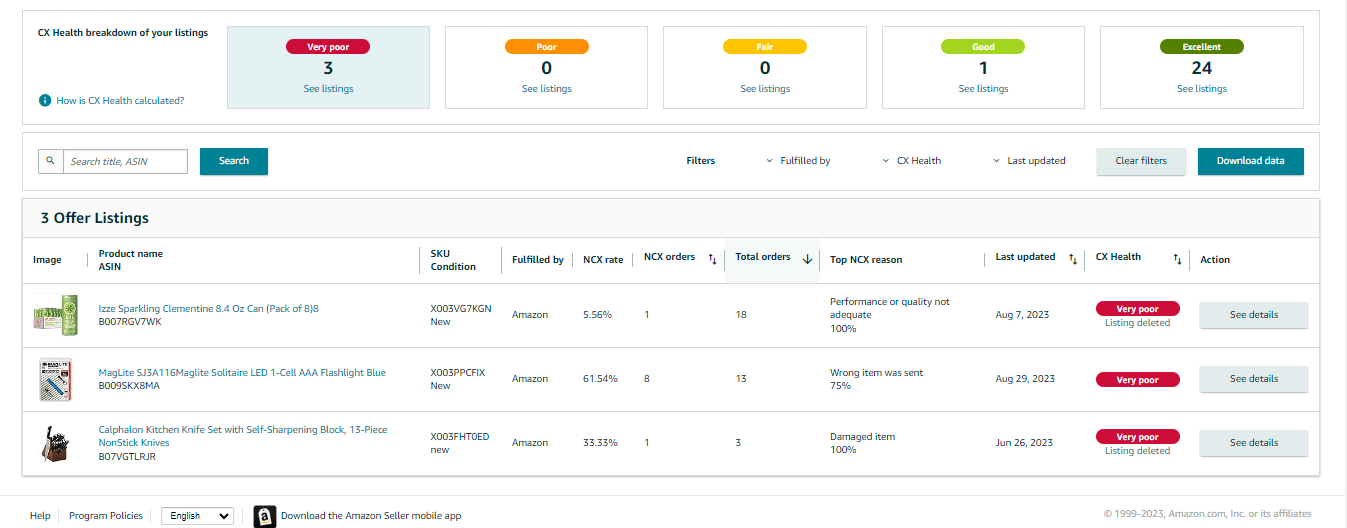The image size is (1347, 528).
Task: Open MagLite flashlight product thumbnail
Action: tap(56, 380)
